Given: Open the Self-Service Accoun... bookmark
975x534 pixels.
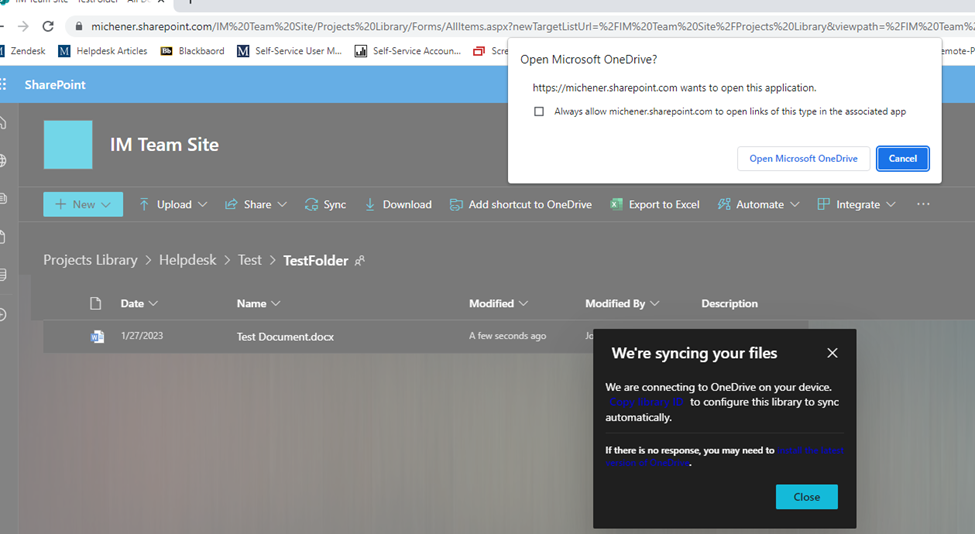Looking at the screenshot, I should (x=408, y=51).
